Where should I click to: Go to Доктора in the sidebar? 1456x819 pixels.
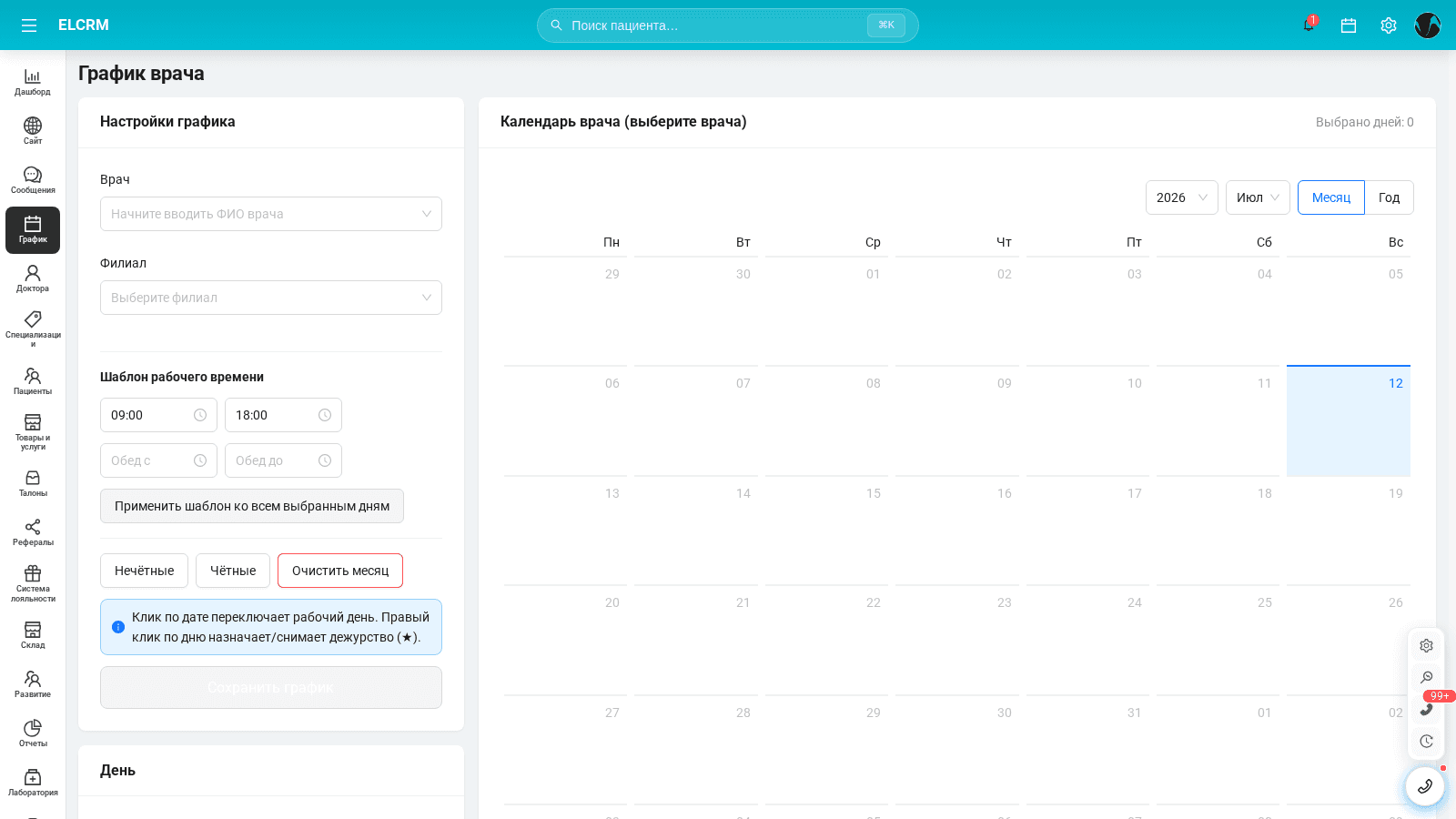point(33,278)
